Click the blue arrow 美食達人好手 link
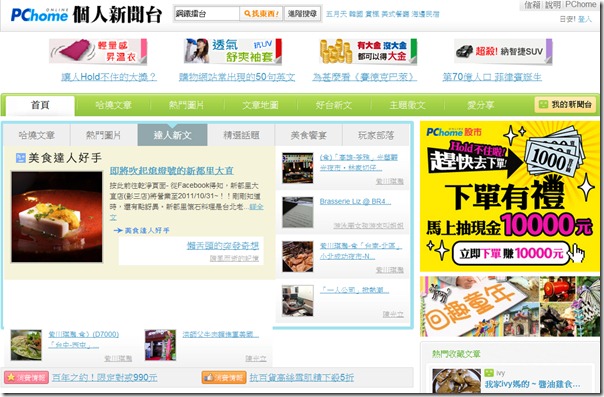Image resolution: width=604 pixels, height=397 pixels. 141,230
